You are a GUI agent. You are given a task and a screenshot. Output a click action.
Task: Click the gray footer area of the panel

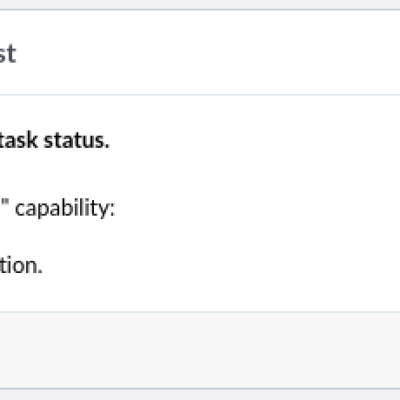tap(200, 350)
